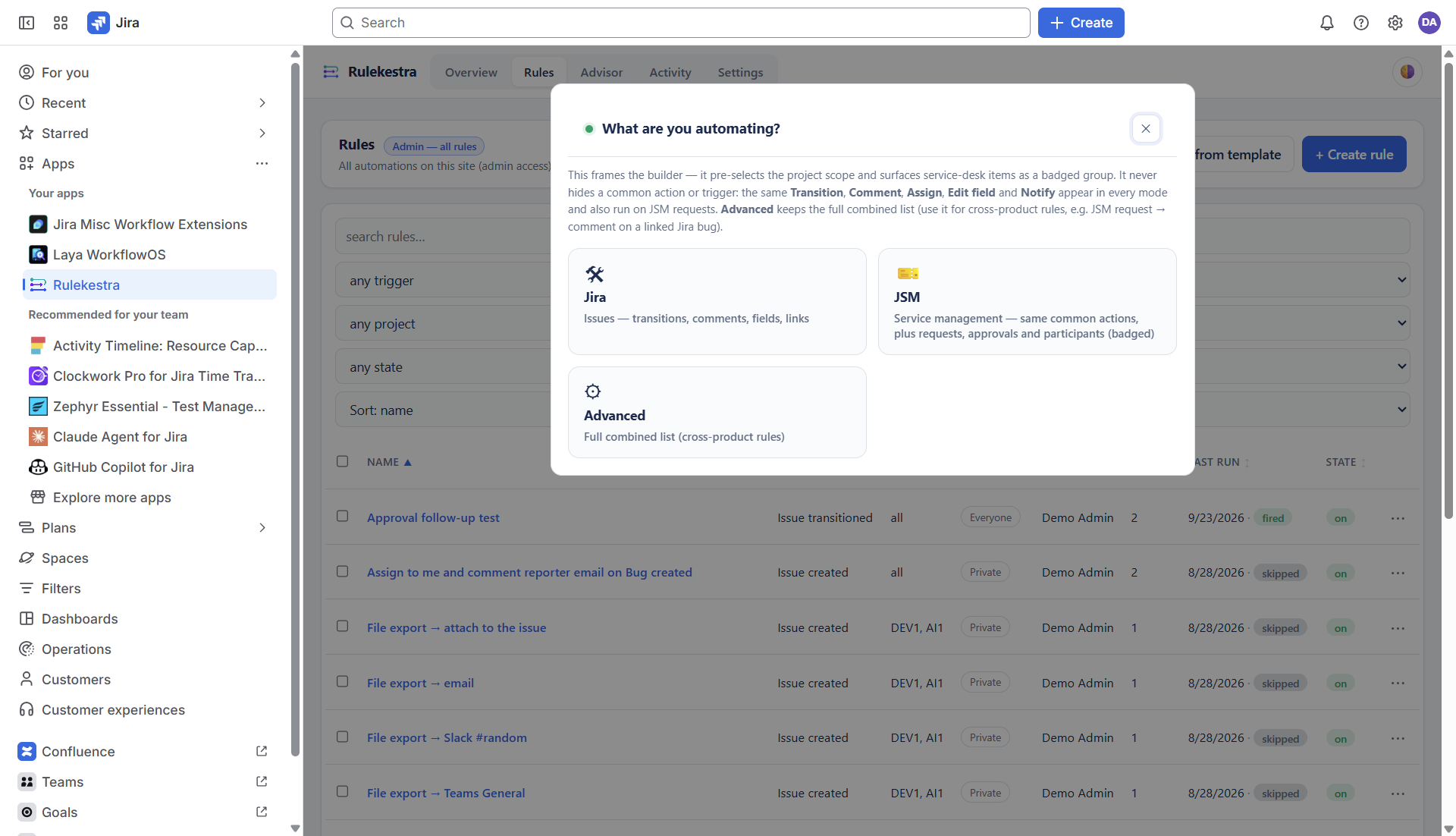Open the 'any project' dropdown
Screen dimensions: 1456x836
click(x=872, y=323)
